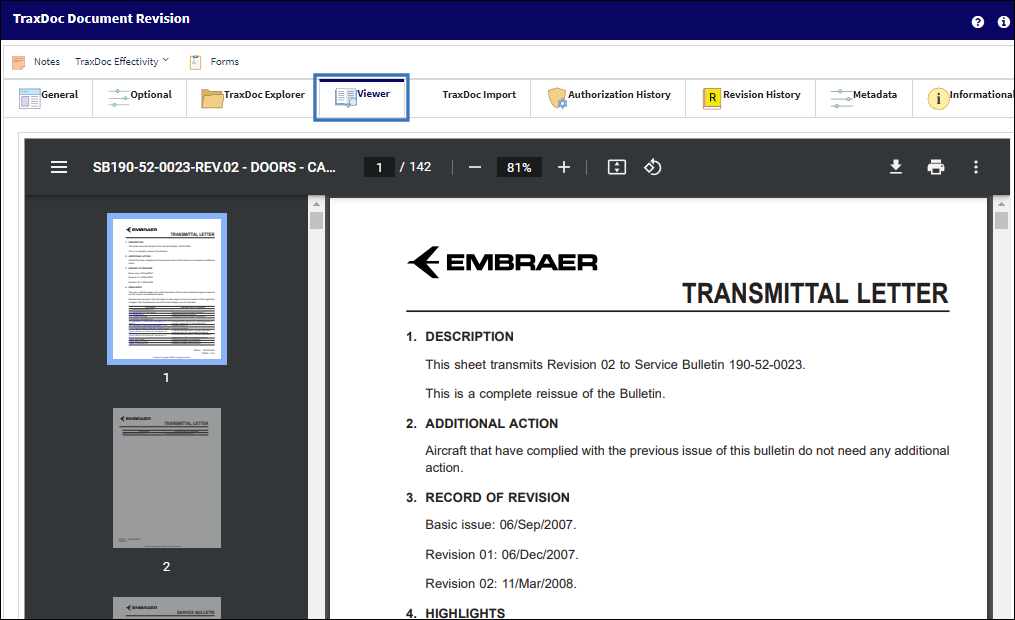Rotate the document counterclockwise
Viewport: 1015px width, 620px height.
[x=652, y=168]
